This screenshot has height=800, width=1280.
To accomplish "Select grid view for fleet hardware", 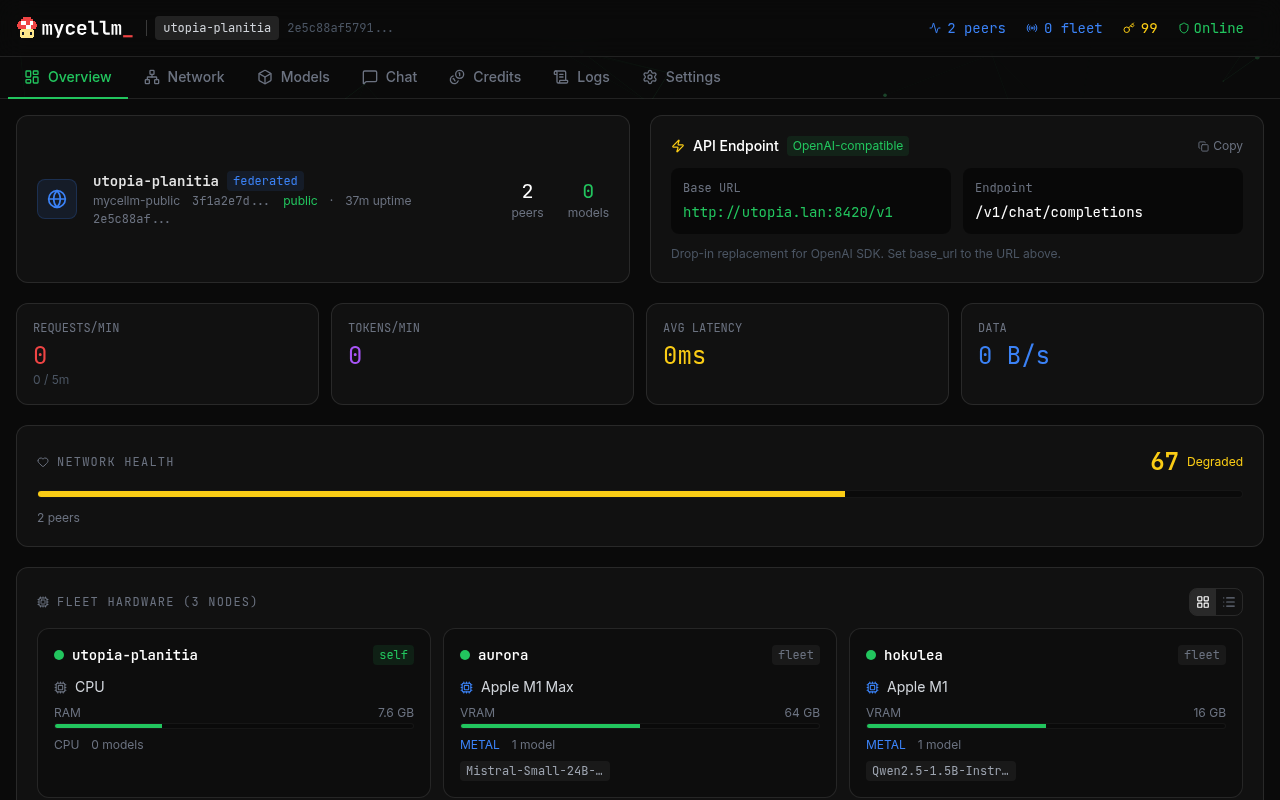I will tap(1202, 601).
